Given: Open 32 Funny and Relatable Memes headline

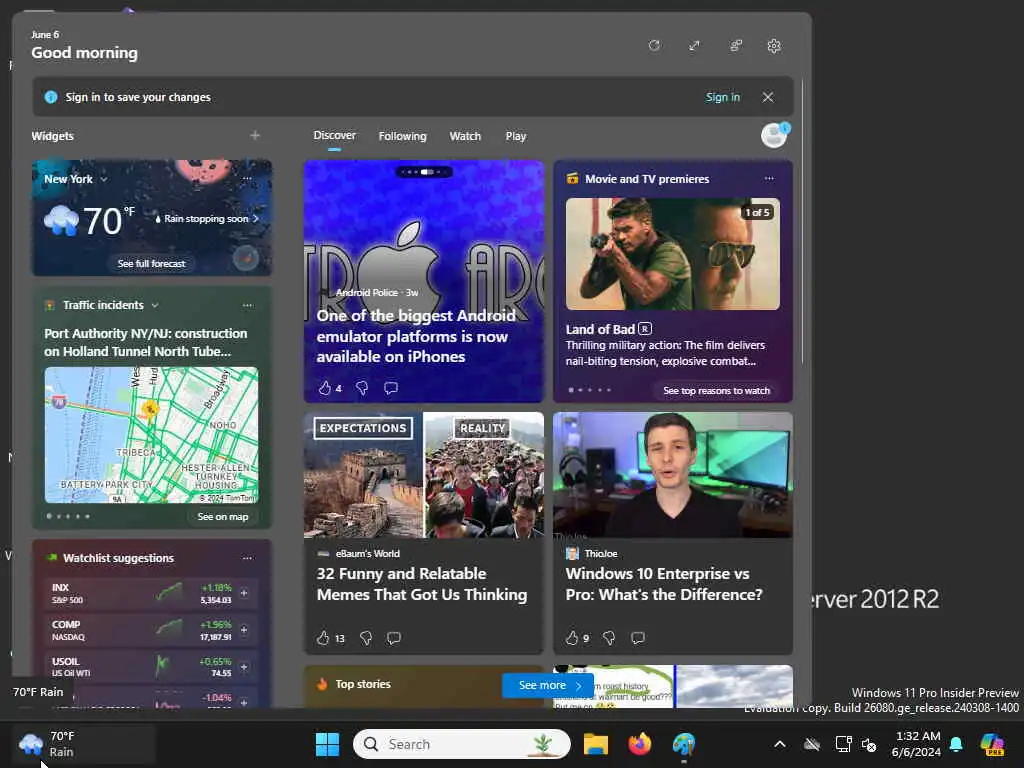Looking at the screenshot, I should point(422,584).
